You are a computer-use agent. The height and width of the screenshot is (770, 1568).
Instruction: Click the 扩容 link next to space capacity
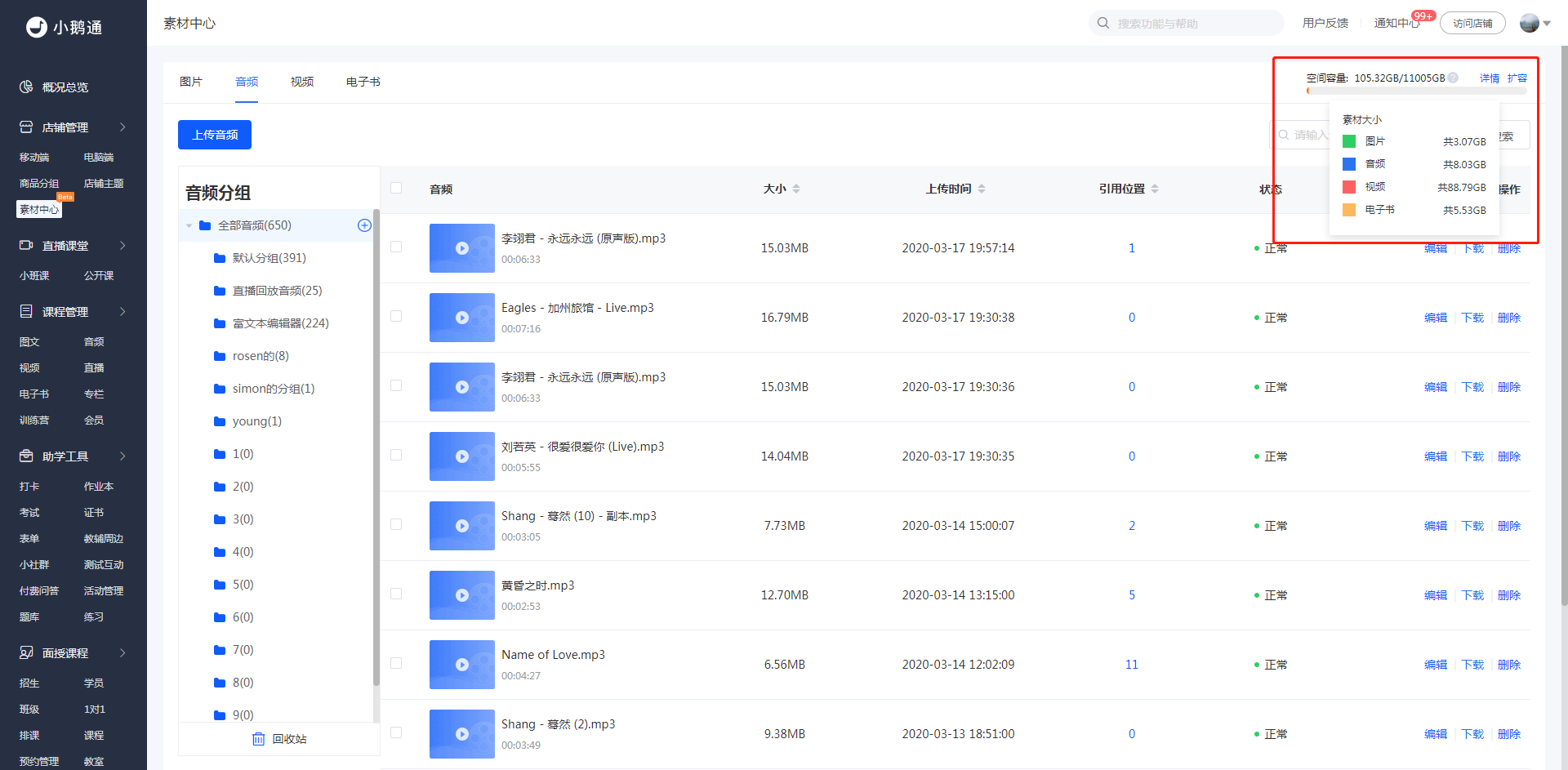pyautogui.click(x=1517, y=78)
